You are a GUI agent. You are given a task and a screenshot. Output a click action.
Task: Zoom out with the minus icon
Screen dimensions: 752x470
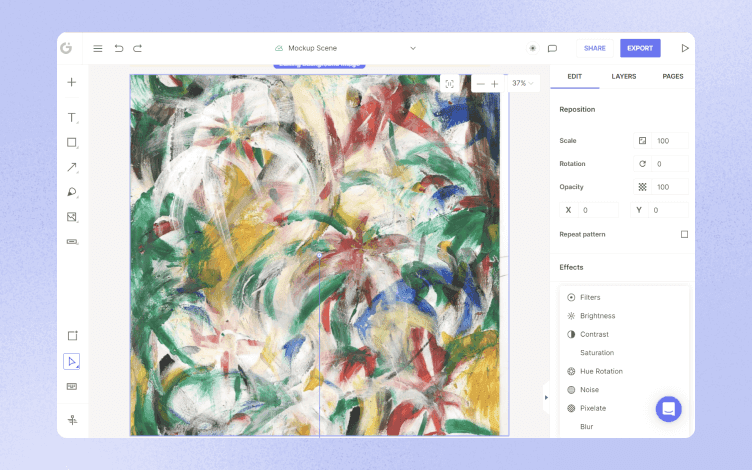coord(481,84)
